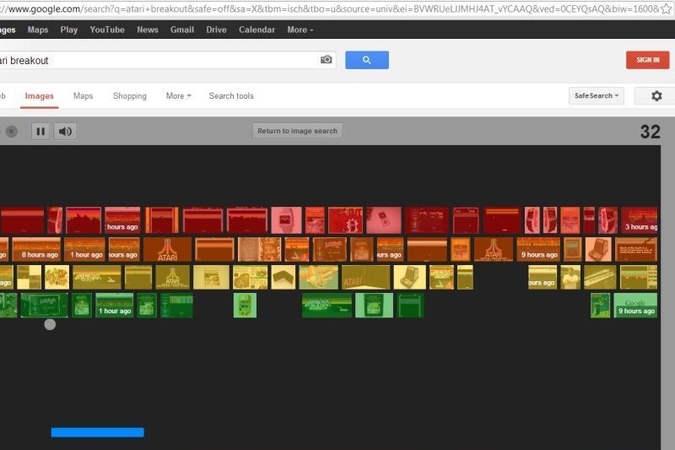Click the breakout search input field
675x450 pixels.
pos(166,60)
